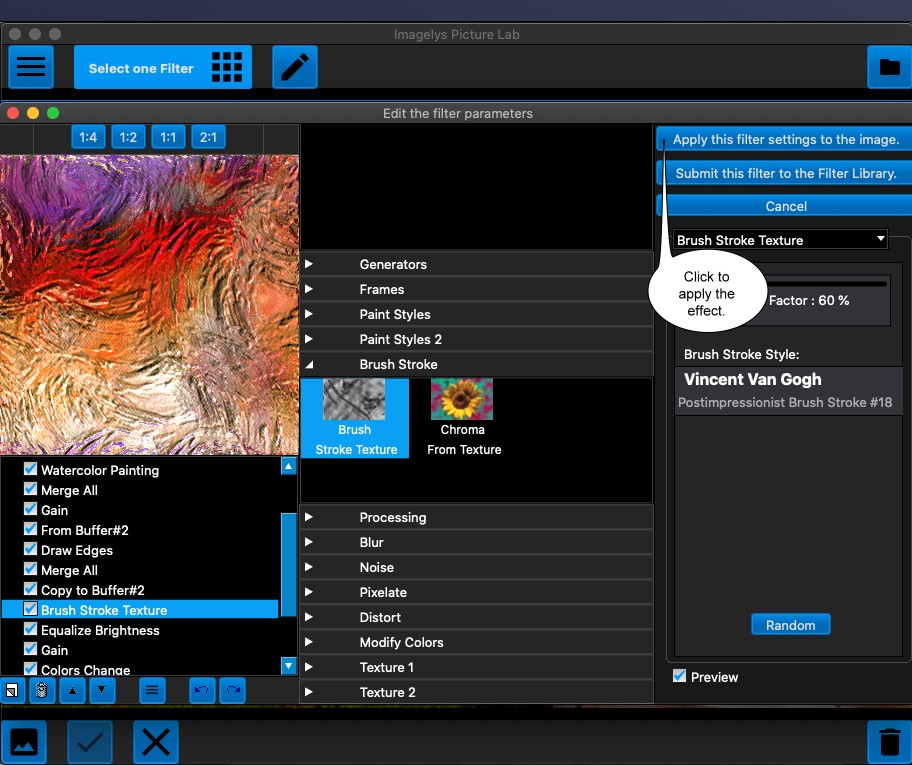
Task: Toggle the Draw Edges checkbox
Action: click(30, 549)
